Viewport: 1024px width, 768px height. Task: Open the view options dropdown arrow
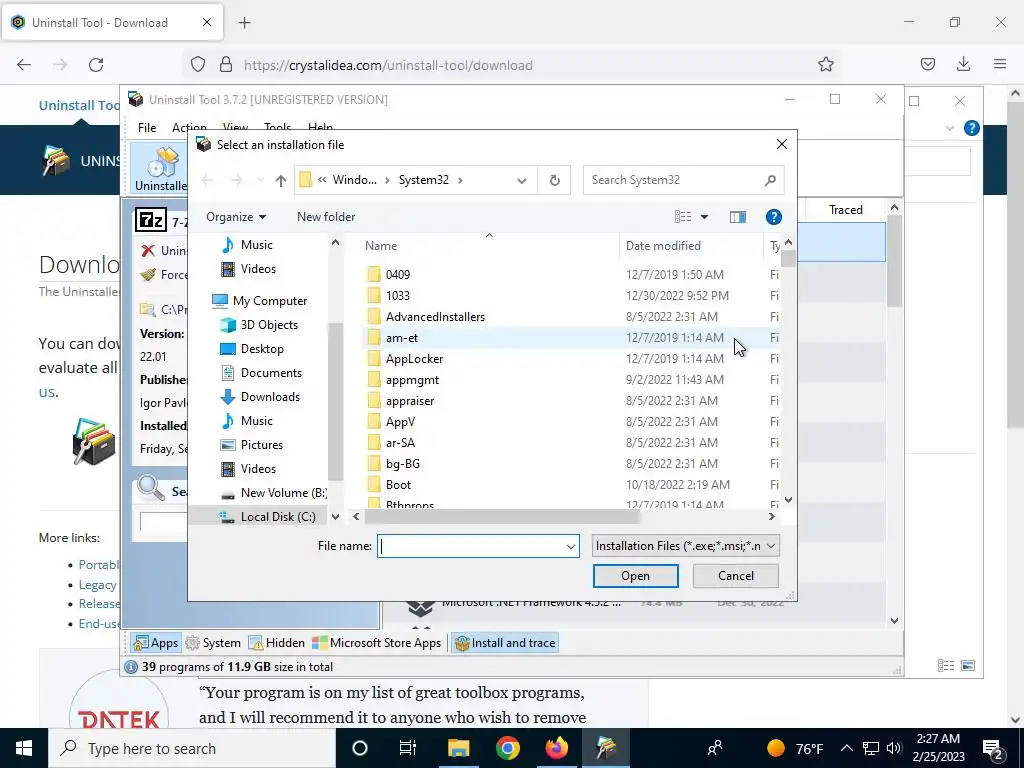[x=704, y=217]
